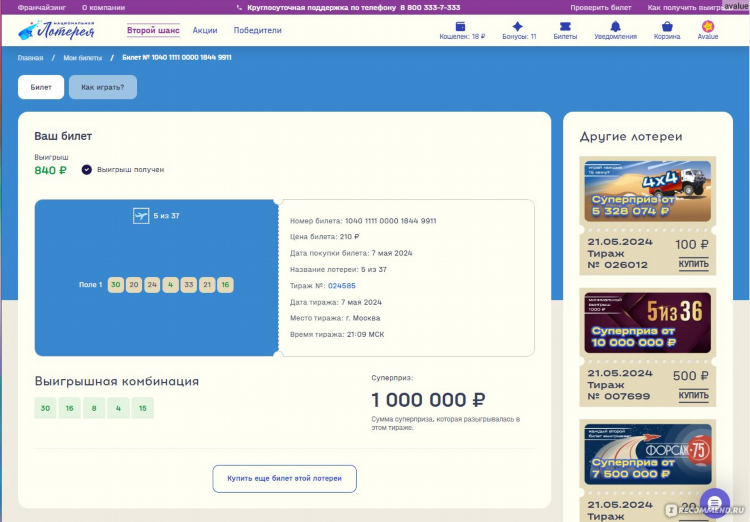This screenshot has height=522, width=750.
Task: Open draw number 024585 link
Action: pyautogui.click(x=342, y=286)
